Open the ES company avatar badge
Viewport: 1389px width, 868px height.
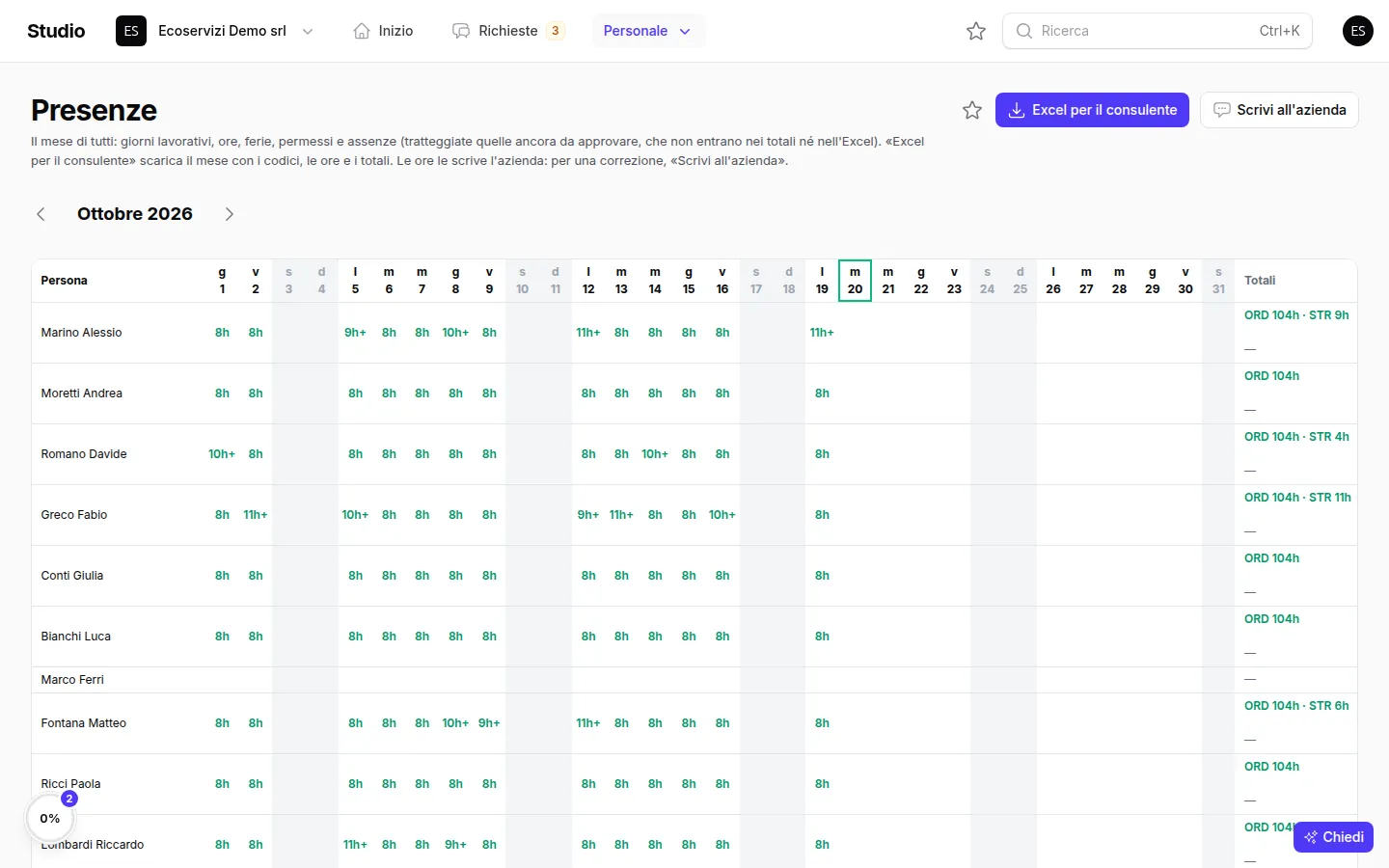[131, 31]
